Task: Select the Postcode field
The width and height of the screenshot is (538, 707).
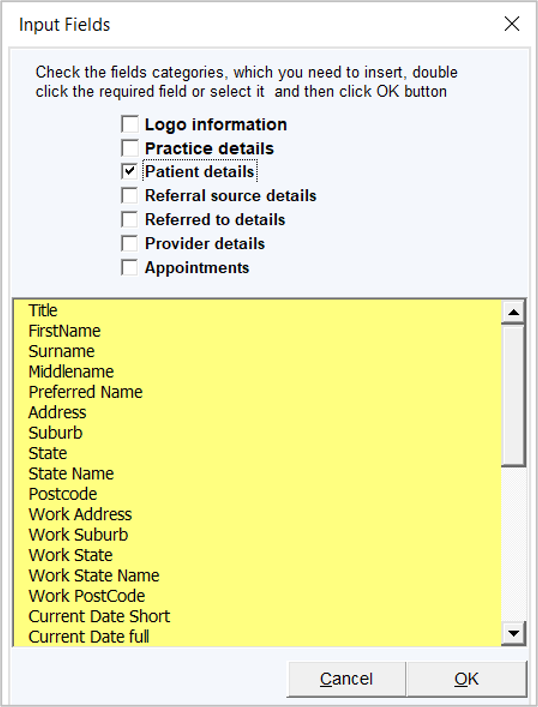Action: point(63,494)
